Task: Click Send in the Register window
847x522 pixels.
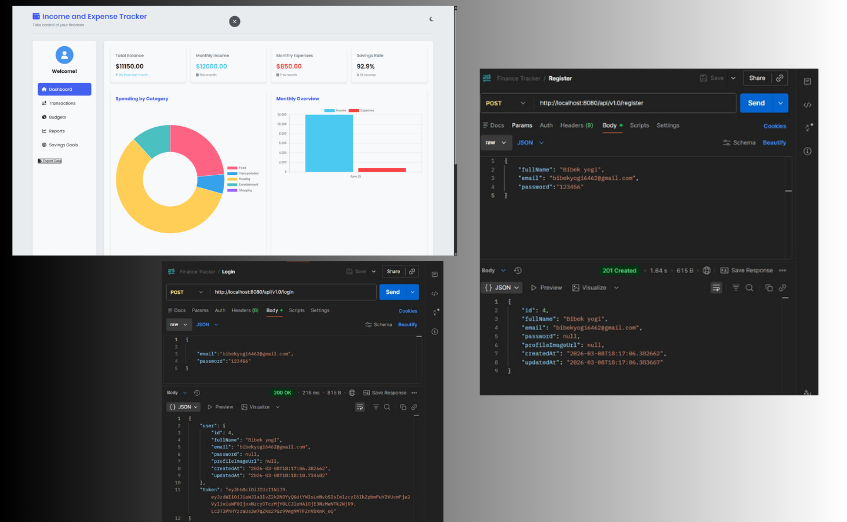Action: tap(756, 103)
